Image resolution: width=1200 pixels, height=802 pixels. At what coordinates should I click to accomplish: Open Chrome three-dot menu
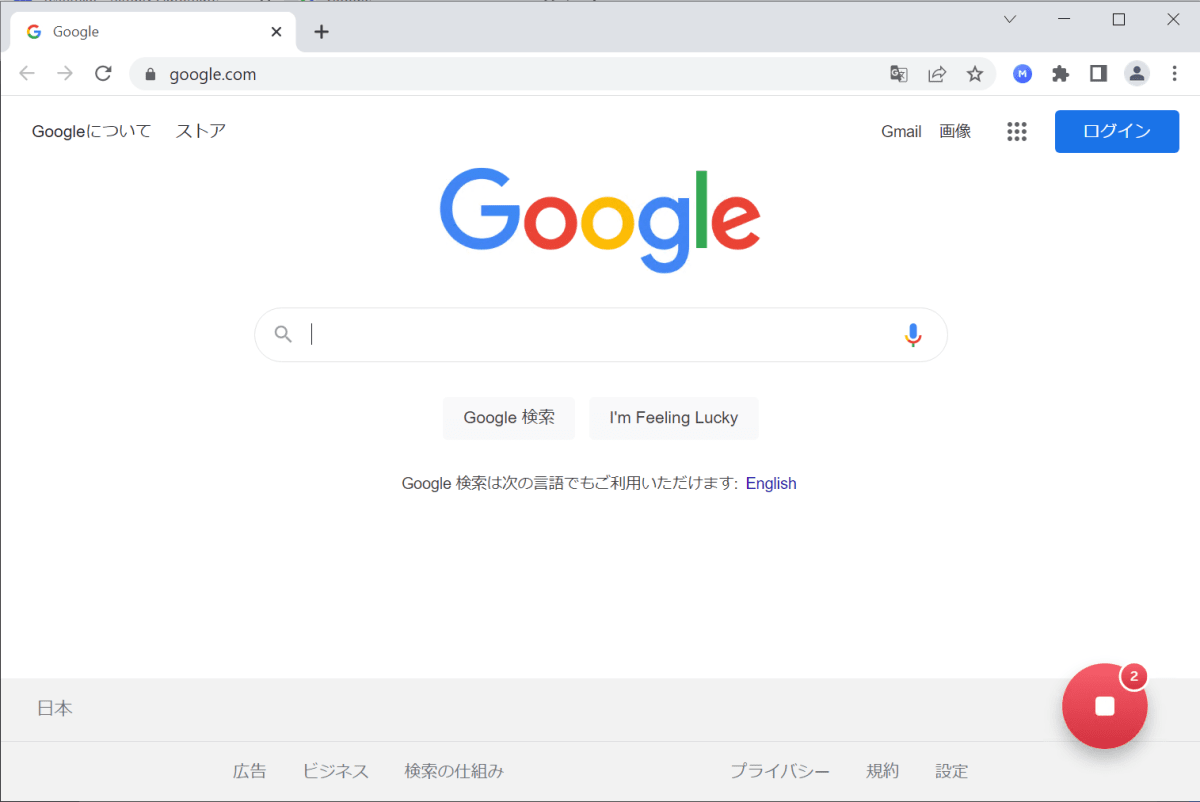[1174, 73]
